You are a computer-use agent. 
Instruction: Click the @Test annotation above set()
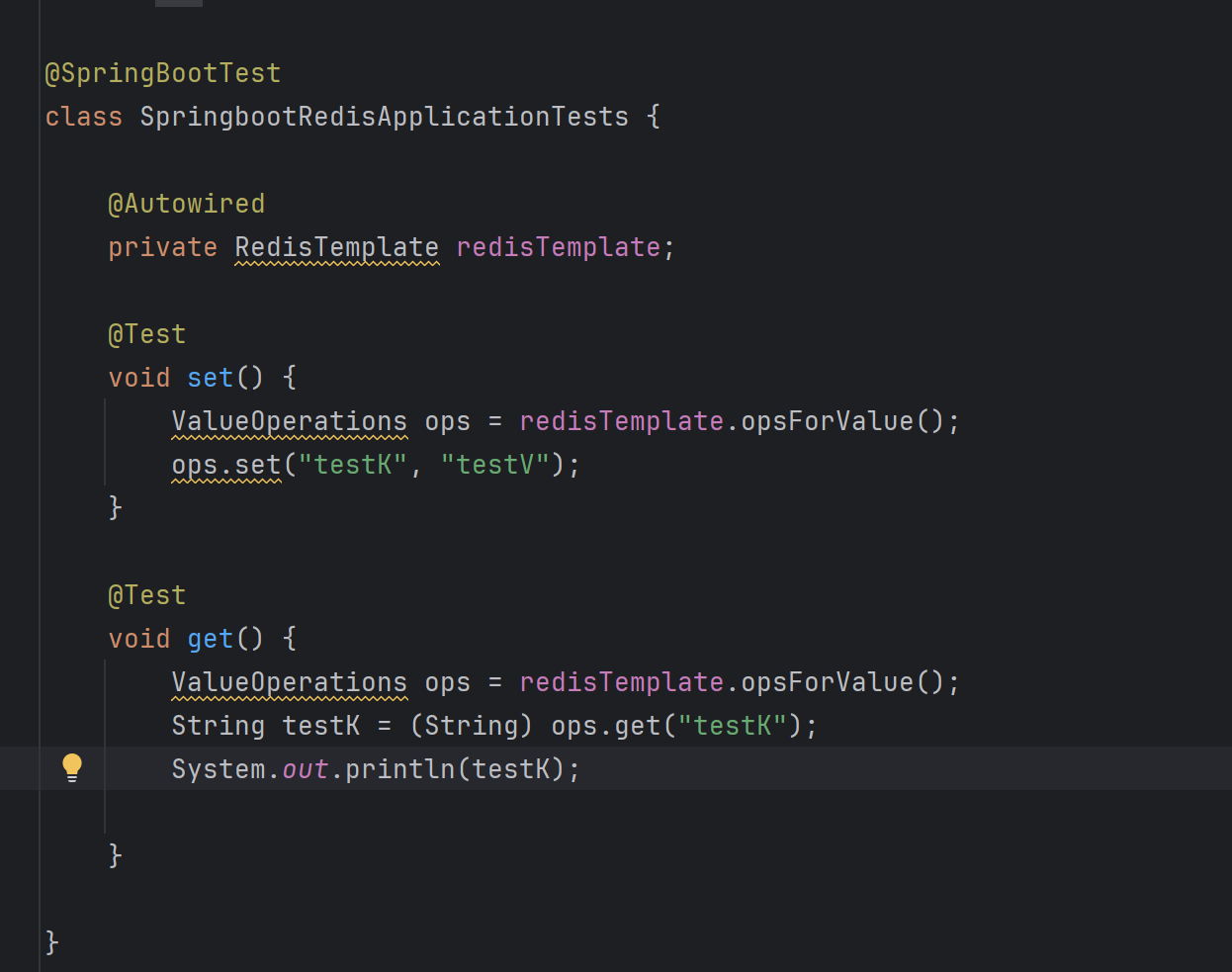(x=146, y=334)
